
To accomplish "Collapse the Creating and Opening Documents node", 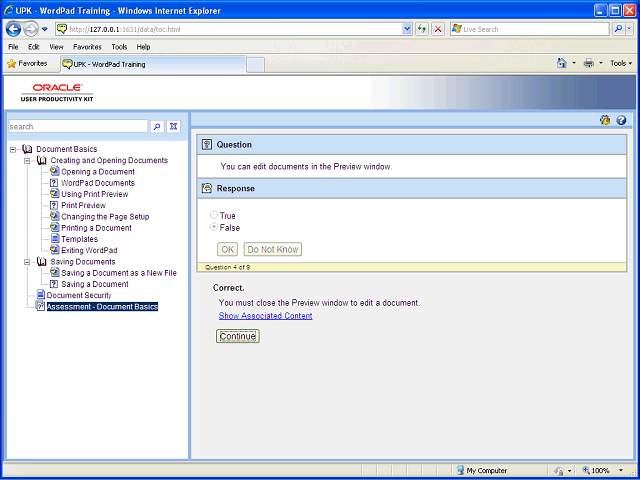I will tap(27, 161).
